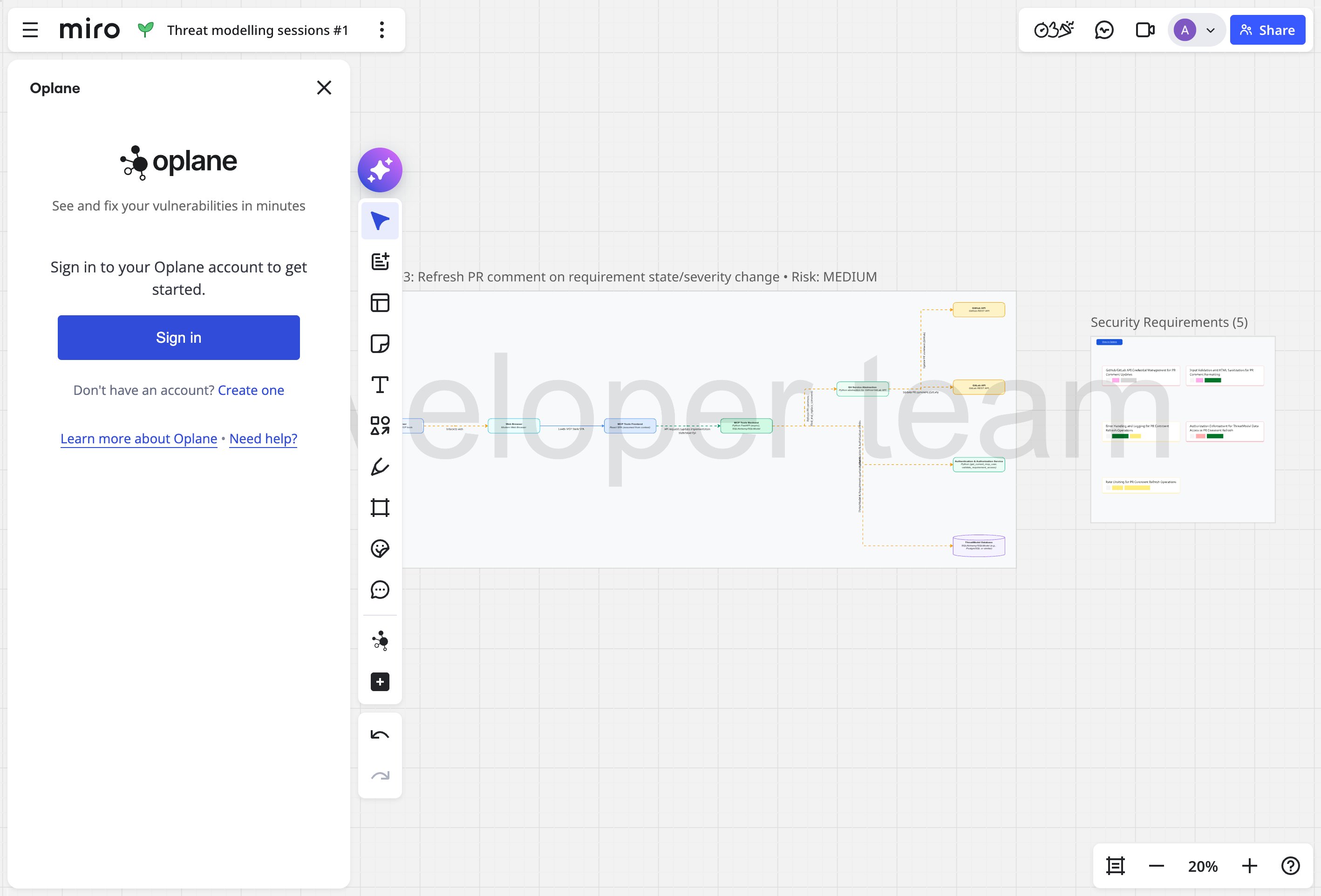Click the Rate Limiting requirement card

point(1141,485)
